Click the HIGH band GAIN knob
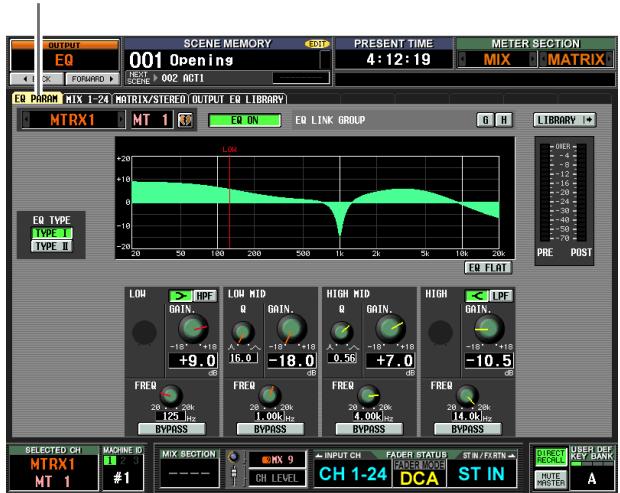The height and width of the screenshot is (493, 620). tap(489, 329)
